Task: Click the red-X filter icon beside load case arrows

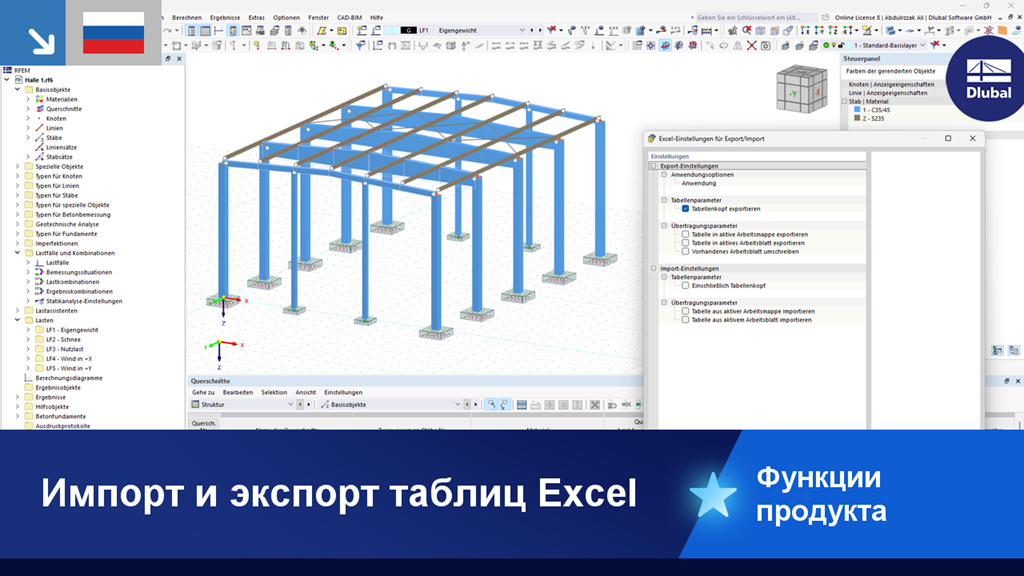Action: coord(551,30)
